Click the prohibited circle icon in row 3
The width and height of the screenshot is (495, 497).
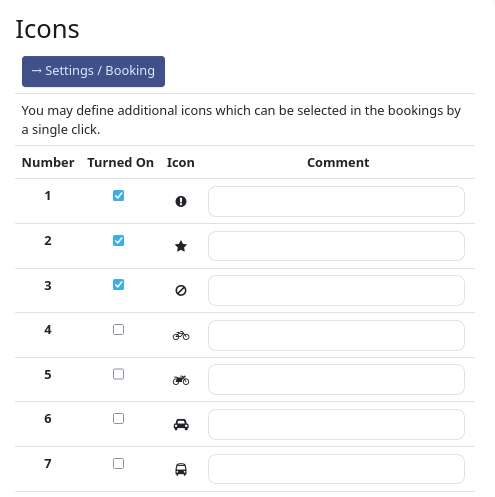[181, 291]
